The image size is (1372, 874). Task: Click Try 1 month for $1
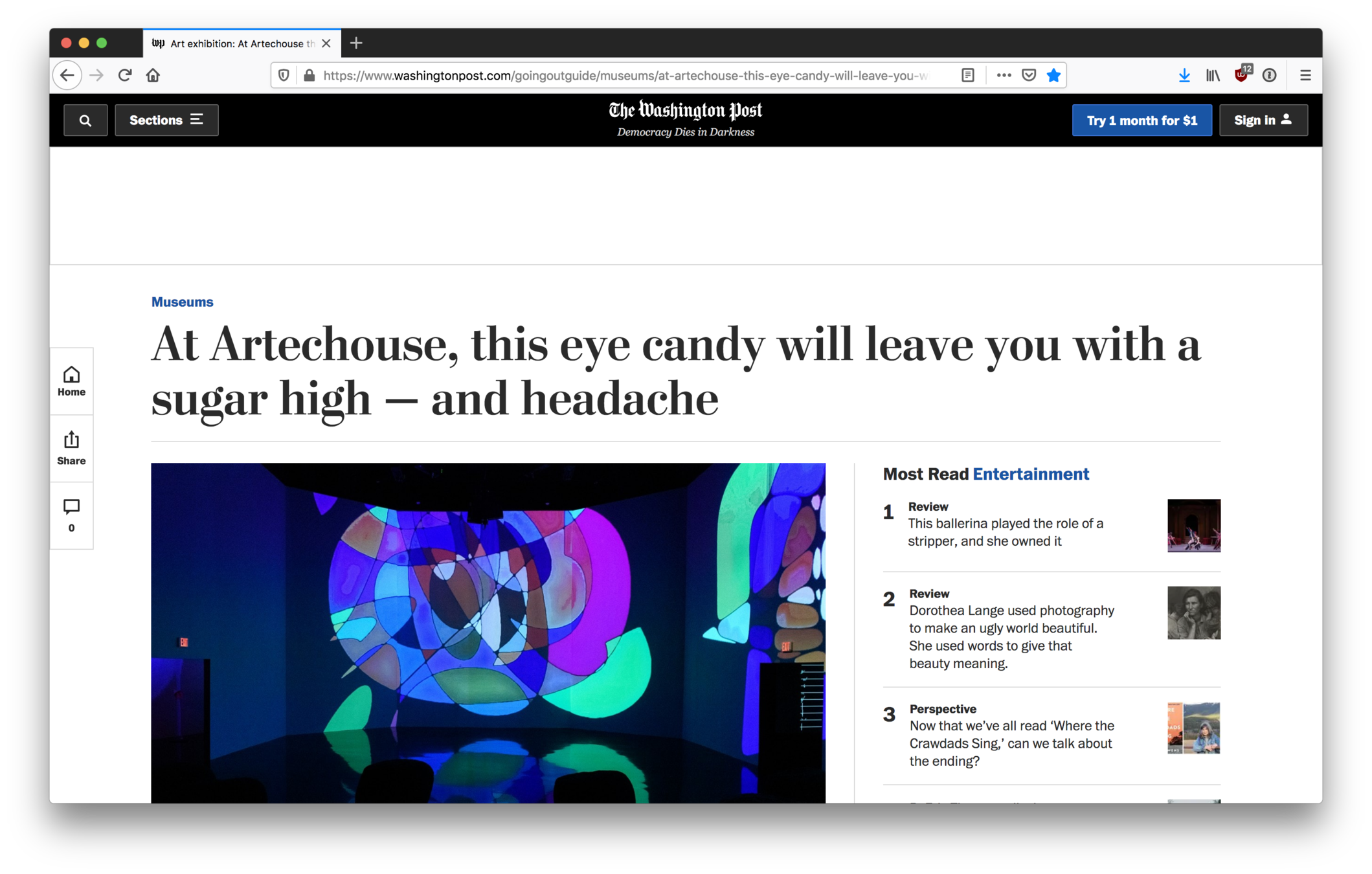point(1141,120)
